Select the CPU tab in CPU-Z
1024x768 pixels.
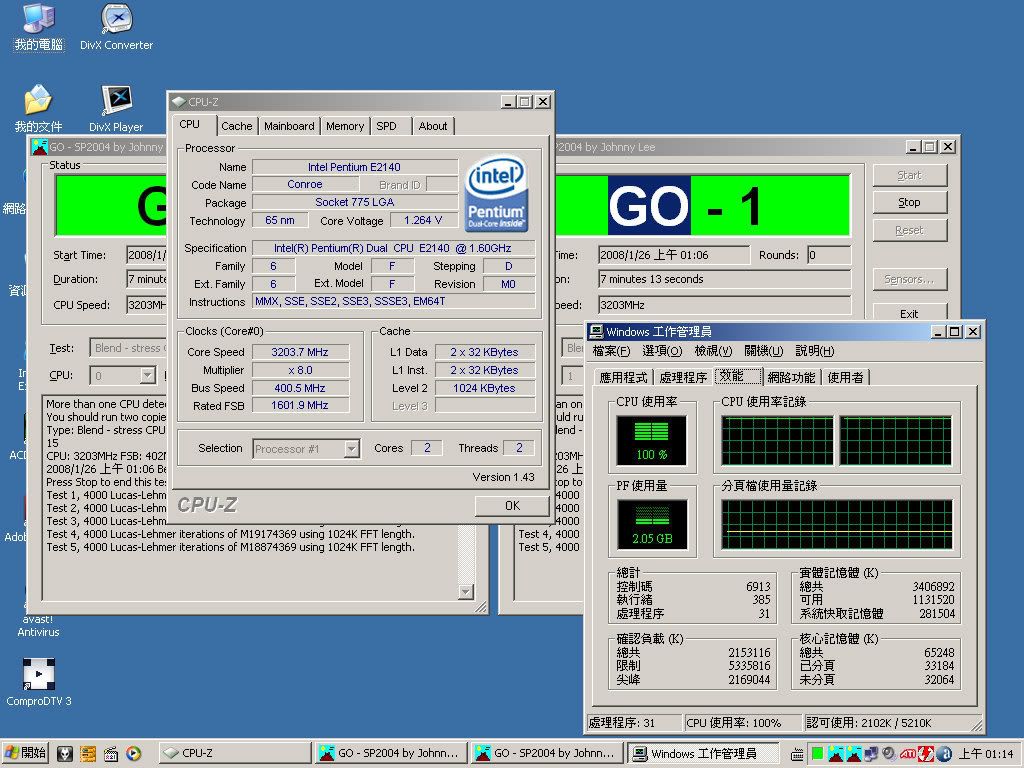[x=189, y=124]
